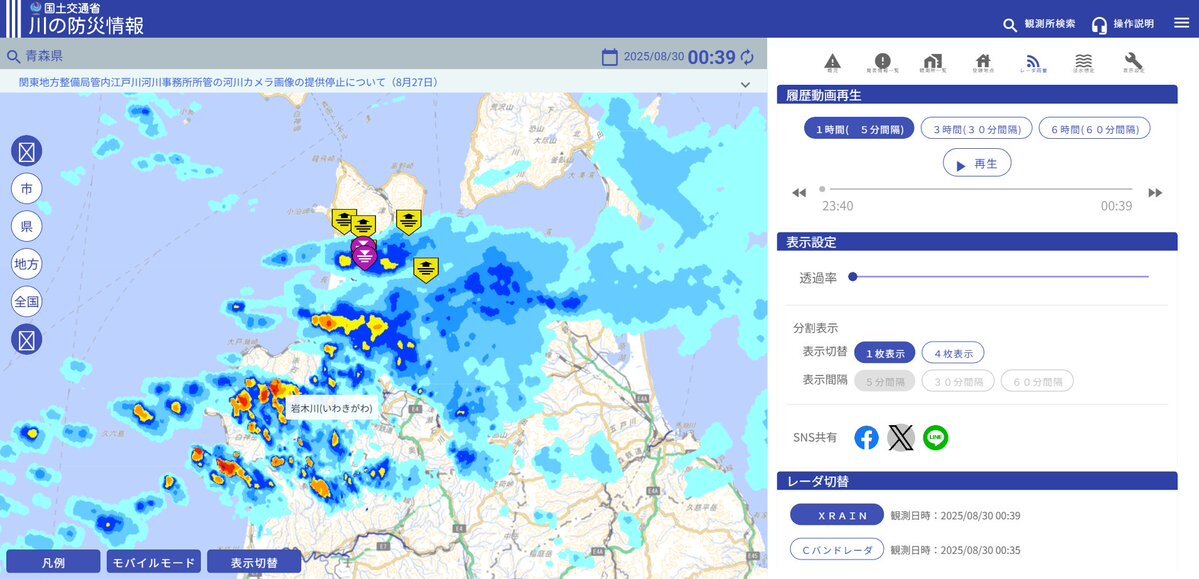This screenshot has width=1199, height=579.
Task: Click the XRAIN 観測日時 00:39 text
Action: 955,516
